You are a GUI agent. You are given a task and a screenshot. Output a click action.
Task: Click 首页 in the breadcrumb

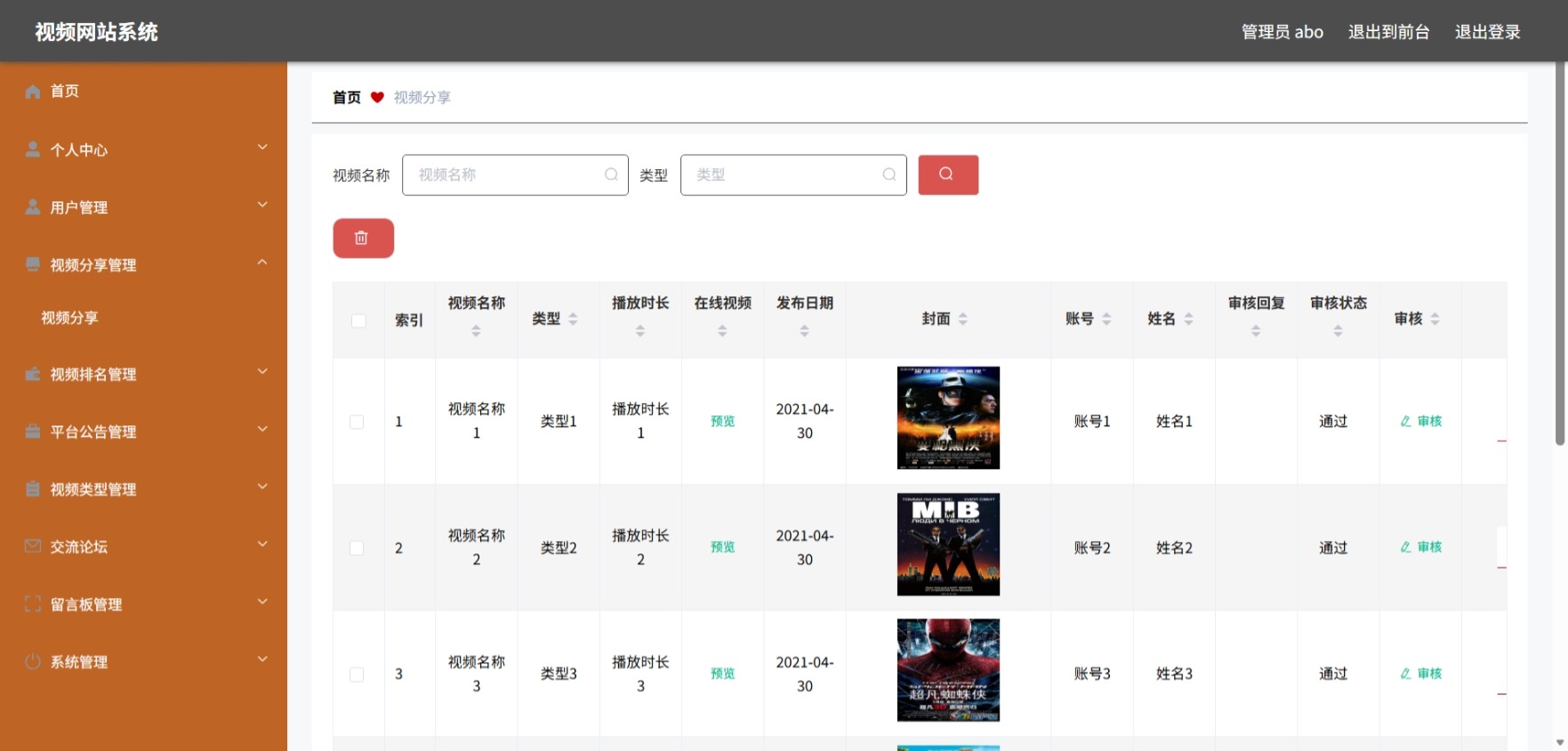(x=347, y=97)
